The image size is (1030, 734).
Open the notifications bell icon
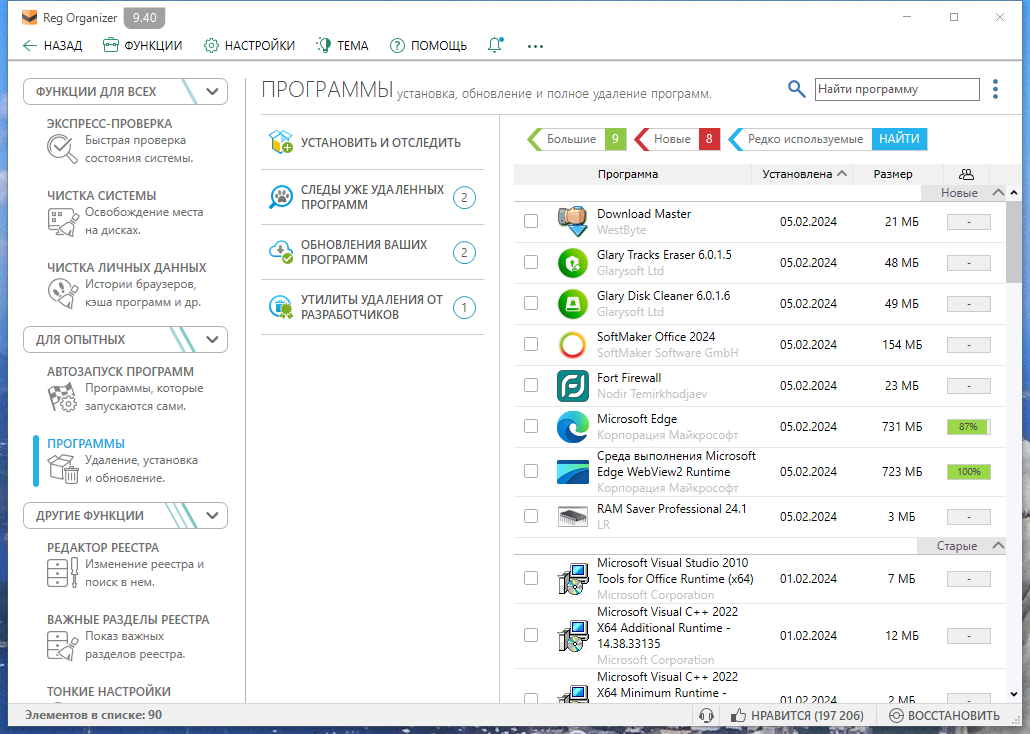495,45
